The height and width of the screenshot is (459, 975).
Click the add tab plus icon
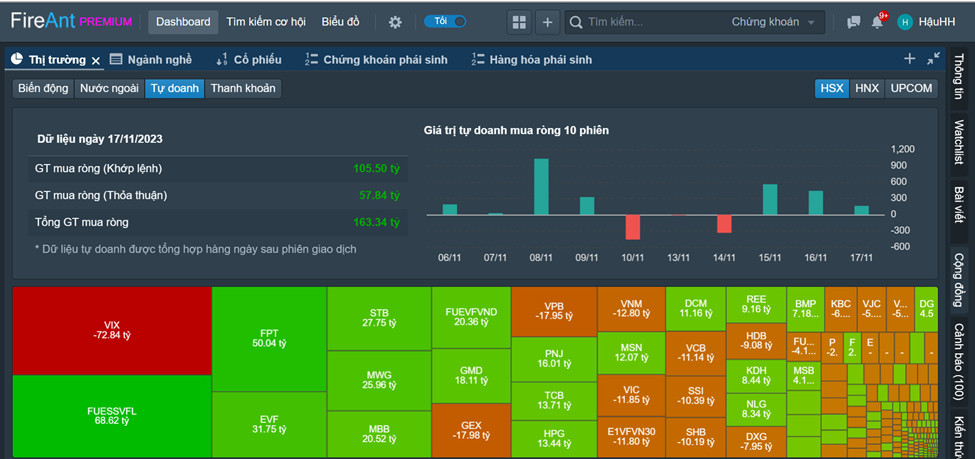[909, 59]
